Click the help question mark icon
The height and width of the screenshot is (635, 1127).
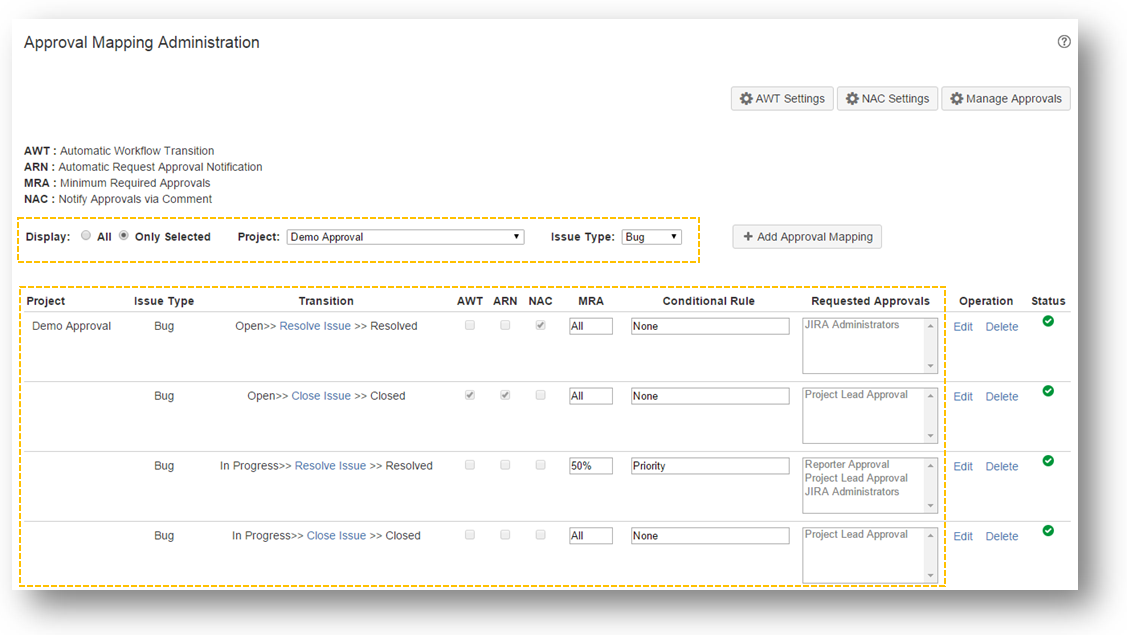click(x=1064, y=42)
